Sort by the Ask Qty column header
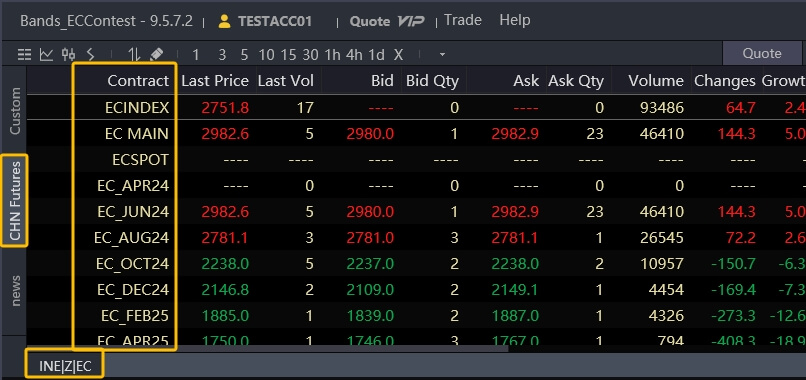Viewport: 806px width, 380px height. pyautogui.click(x=576, y=81)
